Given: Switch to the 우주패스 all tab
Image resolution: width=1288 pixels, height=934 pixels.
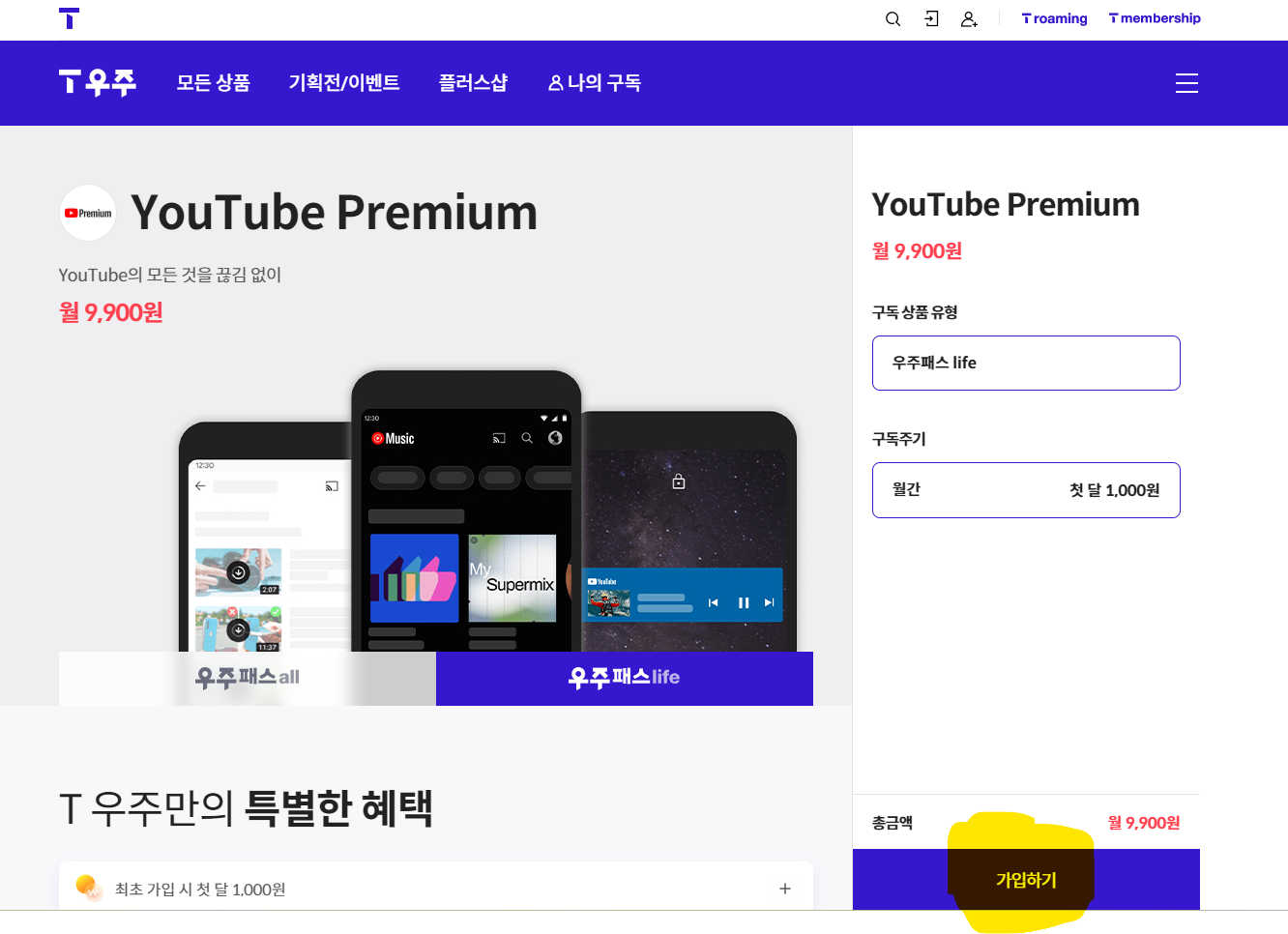Looking at the screenshot, I should [x=248, y=678].
